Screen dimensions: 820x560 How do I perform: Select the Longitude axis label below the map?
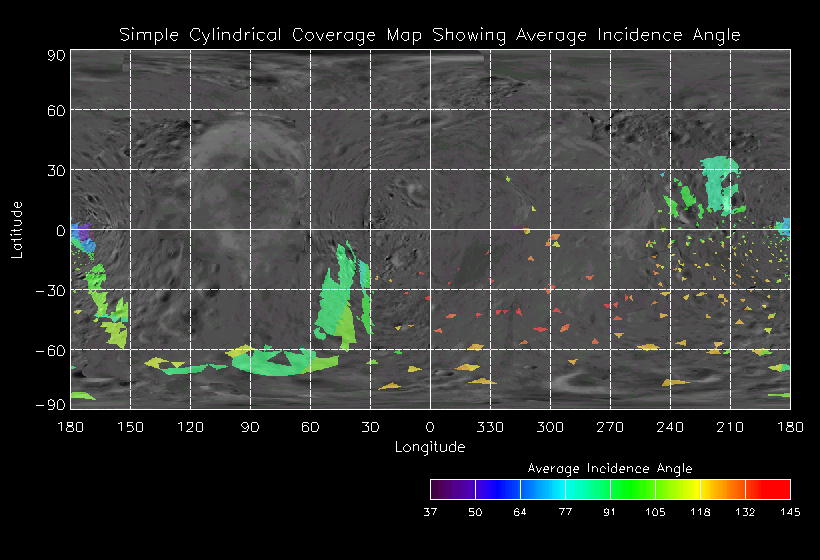430,447
